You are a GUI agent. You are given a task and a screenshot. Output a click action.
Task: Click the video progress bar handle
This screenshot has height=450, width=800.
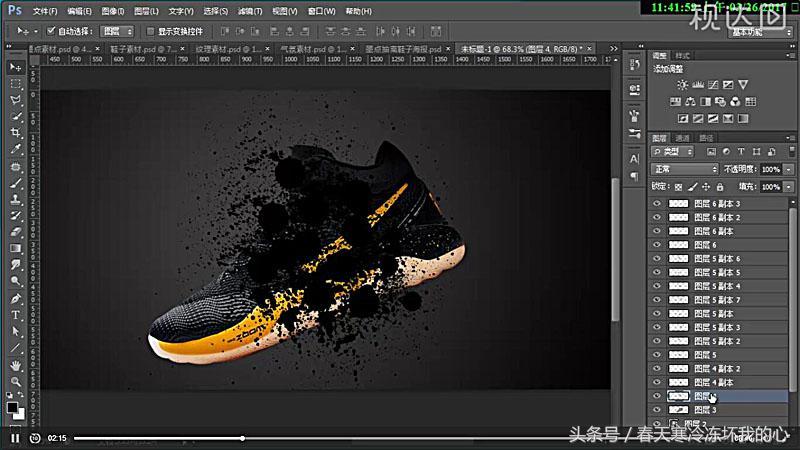[242, 438]
